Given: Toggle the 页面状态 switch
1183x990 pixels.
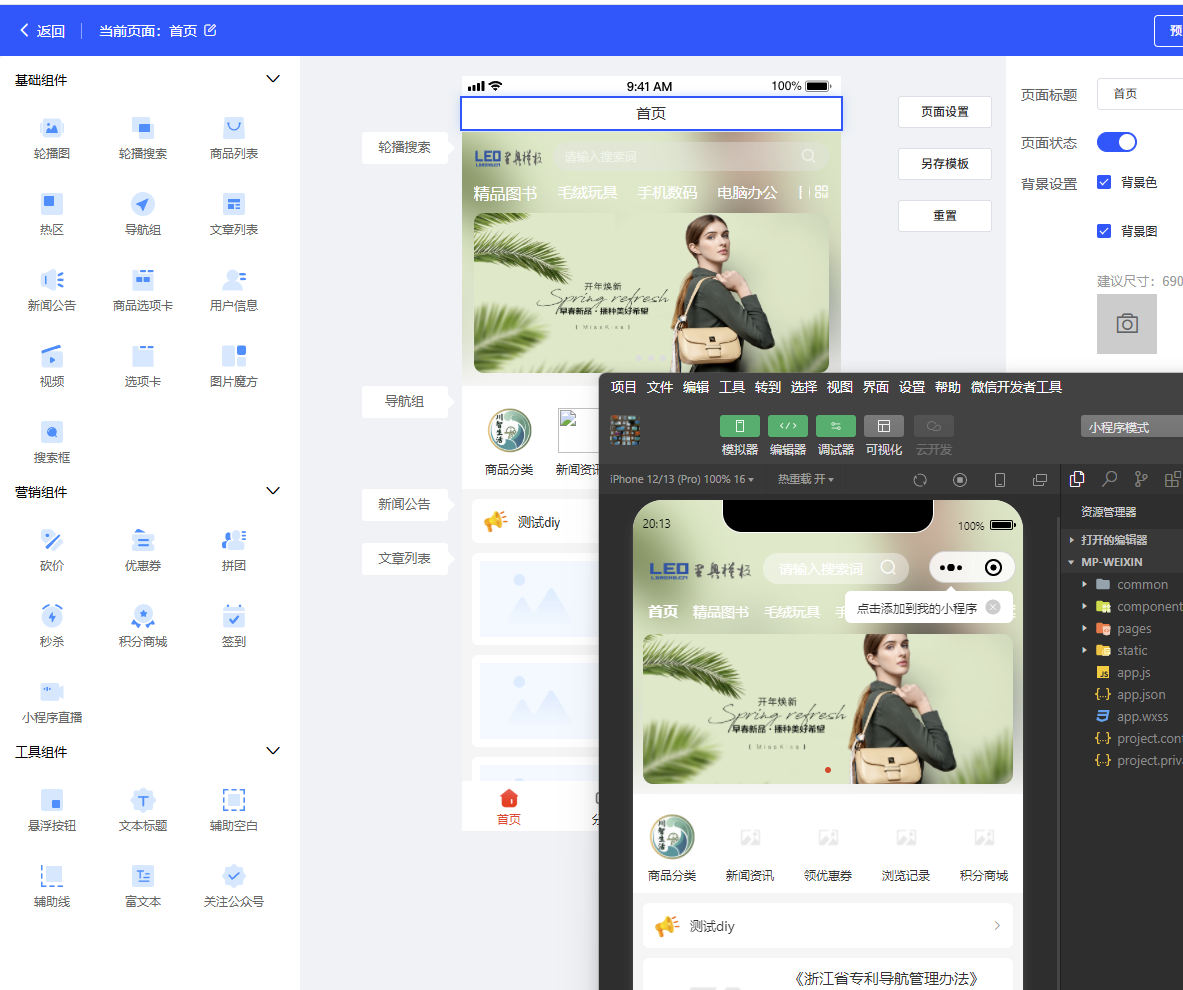Looking at the screenshot, I should [x=1117, y=142].
